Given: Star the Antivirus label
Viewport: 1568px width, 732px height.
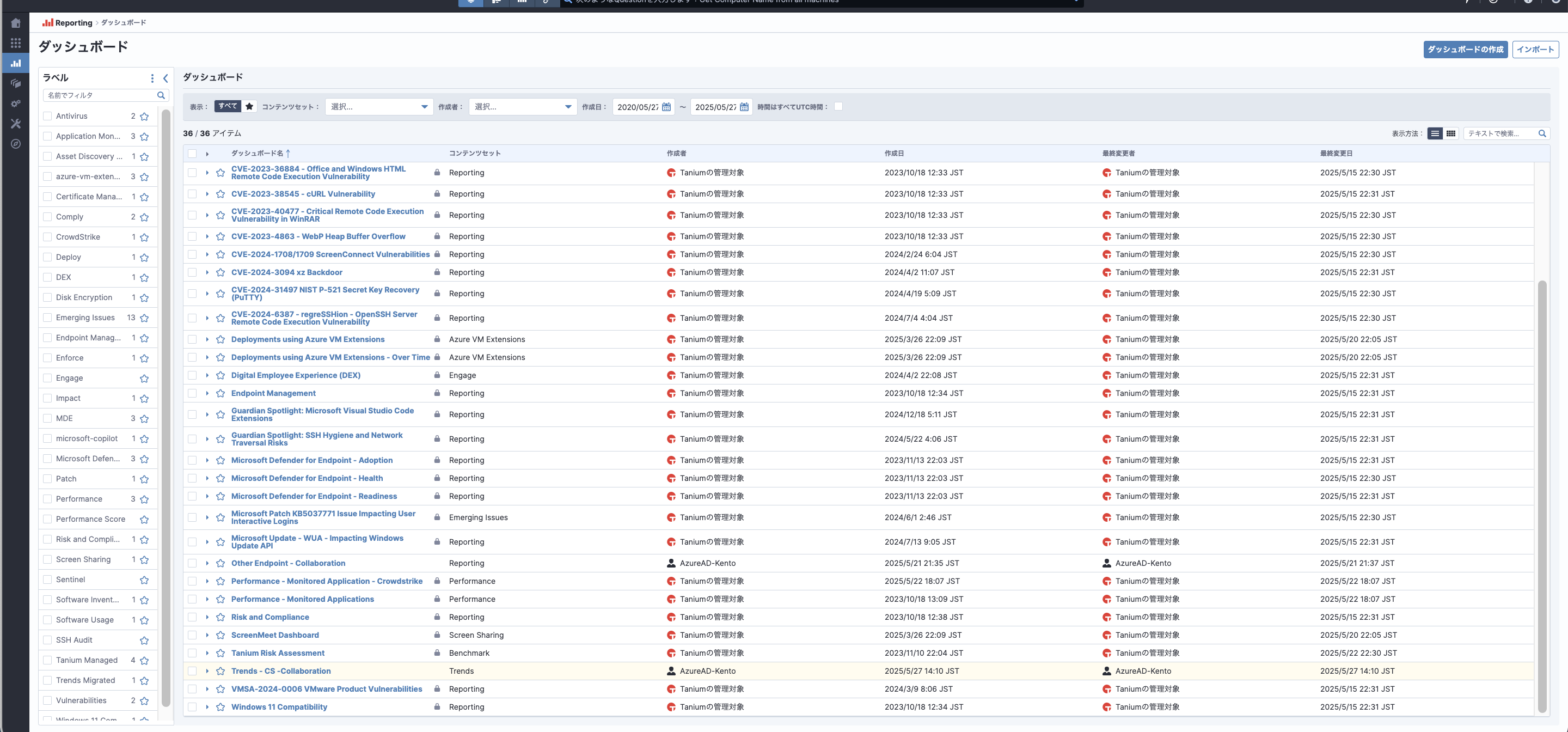Looking at the screenshot, I should pos(144,117).
